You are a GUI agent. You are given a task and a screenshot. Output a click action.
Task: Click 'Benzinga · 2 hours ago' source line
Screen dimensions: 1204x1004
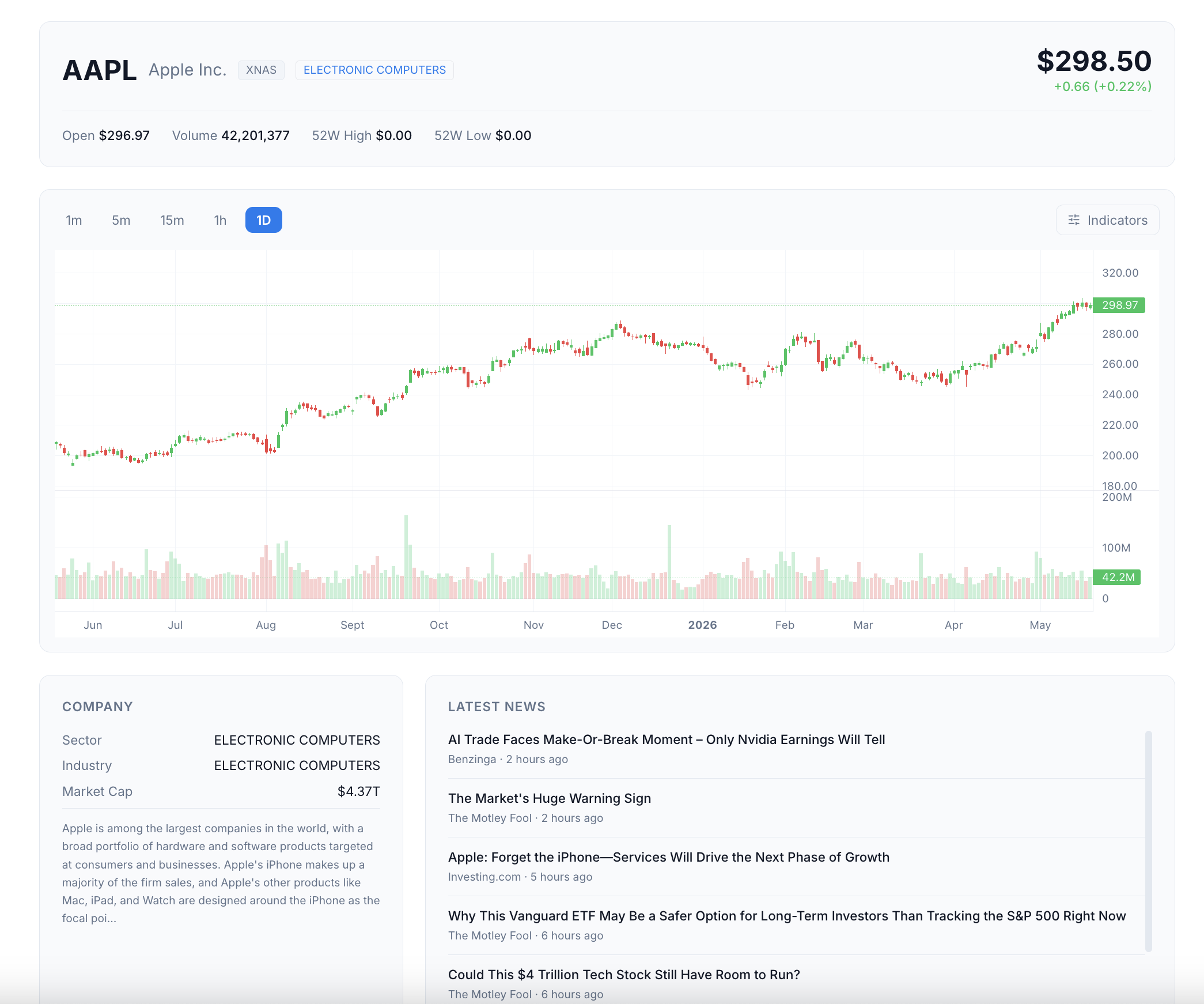click(508, 759)
